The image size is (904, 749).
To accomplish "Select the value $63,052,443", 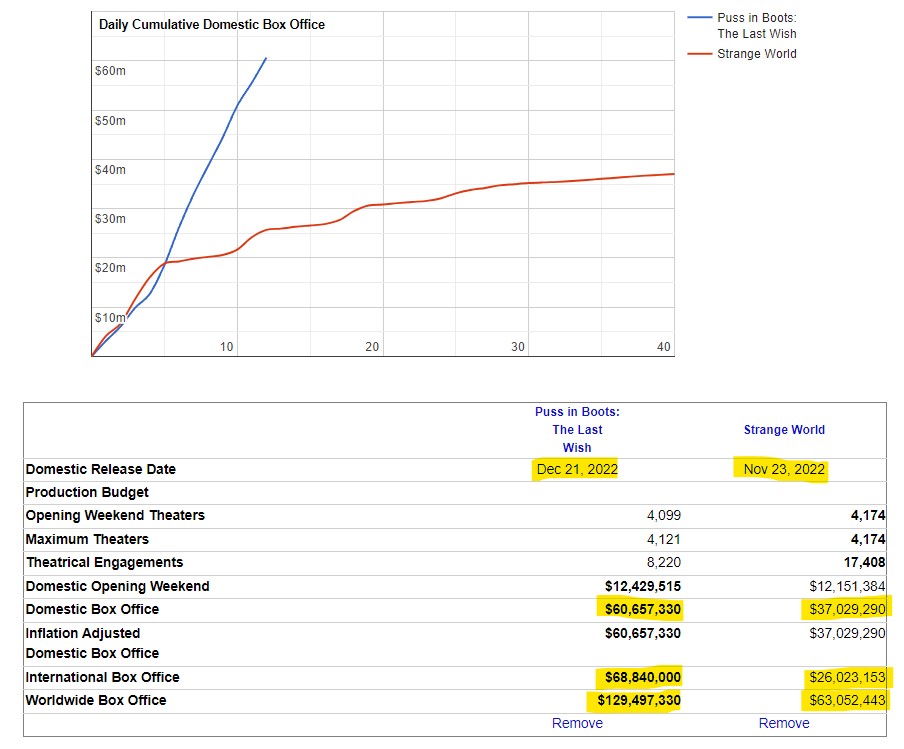I will click(847, 701).
